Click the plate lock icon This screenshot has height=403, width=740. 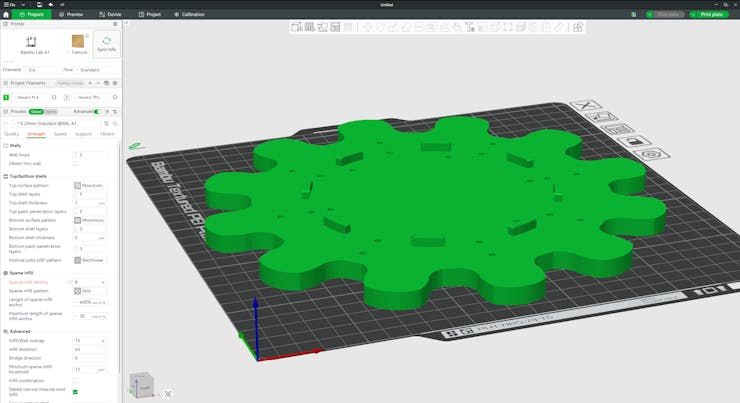pos(635,142)
